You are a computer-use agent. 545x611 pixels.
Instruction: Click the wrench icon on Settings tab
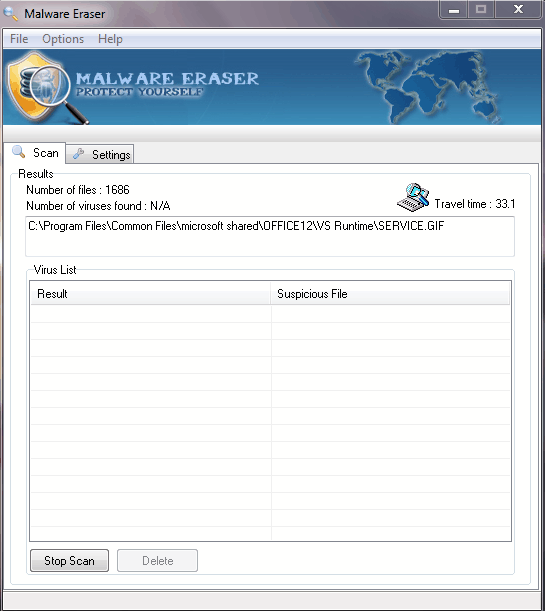click(79, 154)
